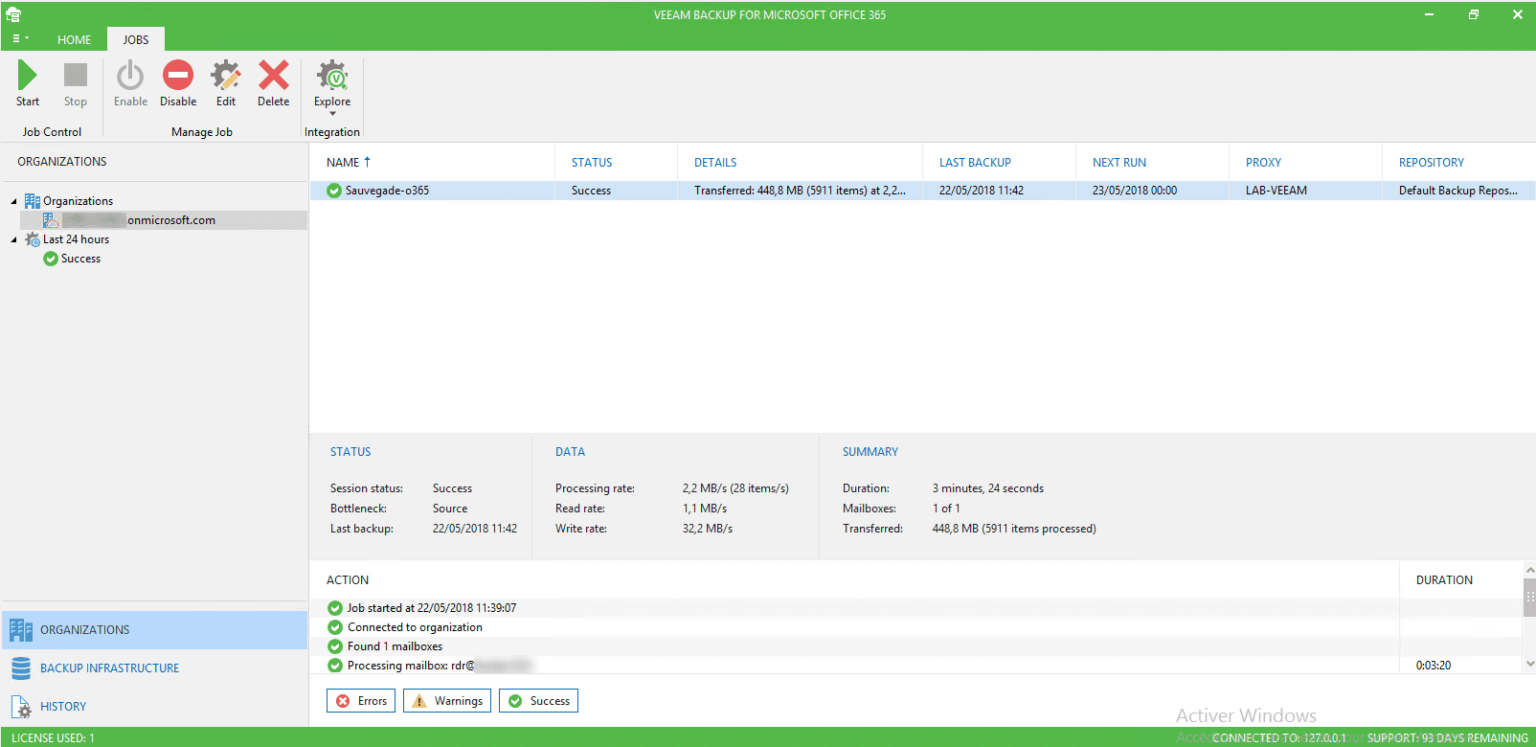Toggle the Errors filter
The width and height of the screenshot is (1536, 747).
pos(361,701)
